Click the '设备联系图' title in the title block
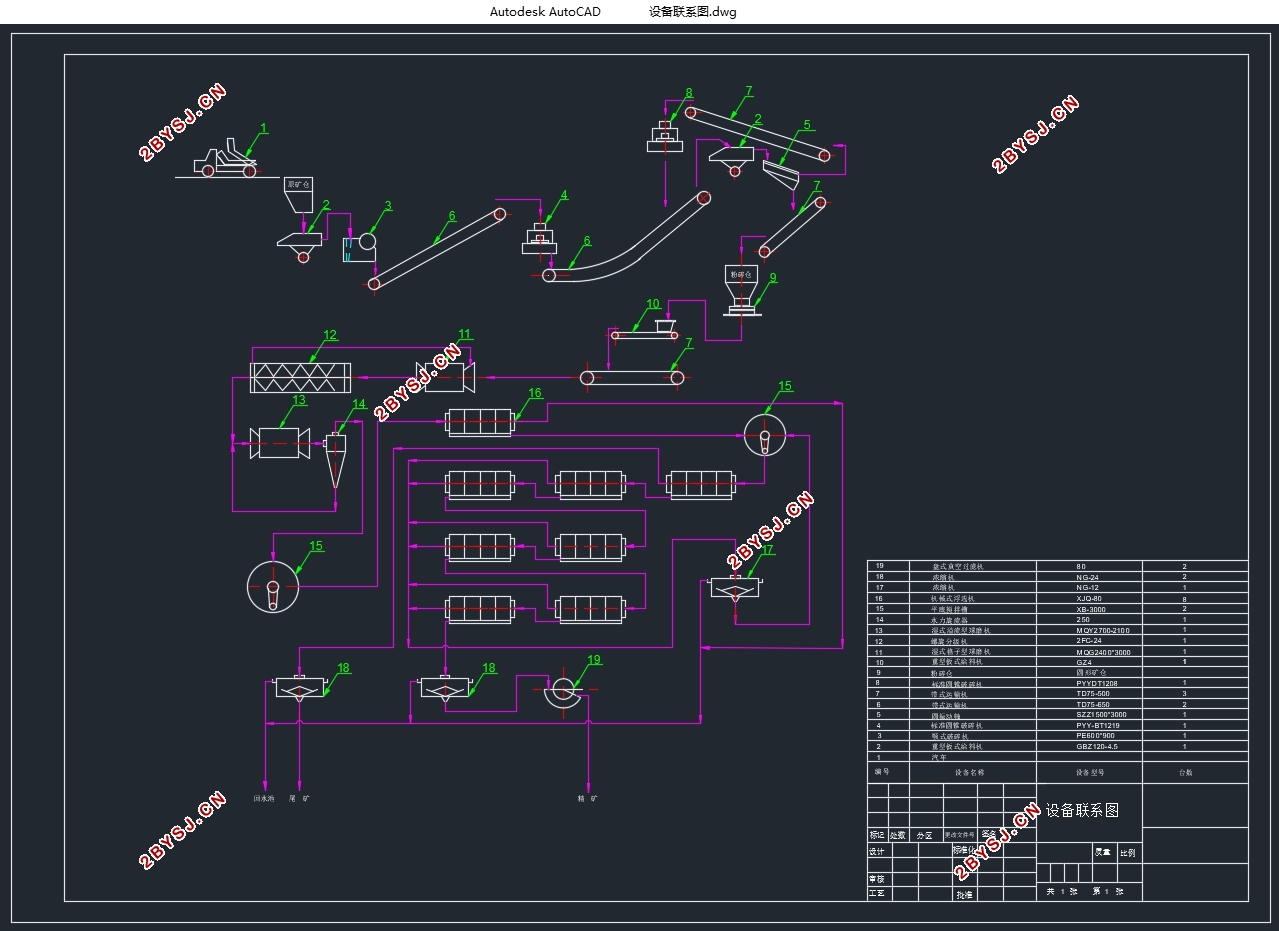The image size is (1279, 931). tap(1082, 810)
